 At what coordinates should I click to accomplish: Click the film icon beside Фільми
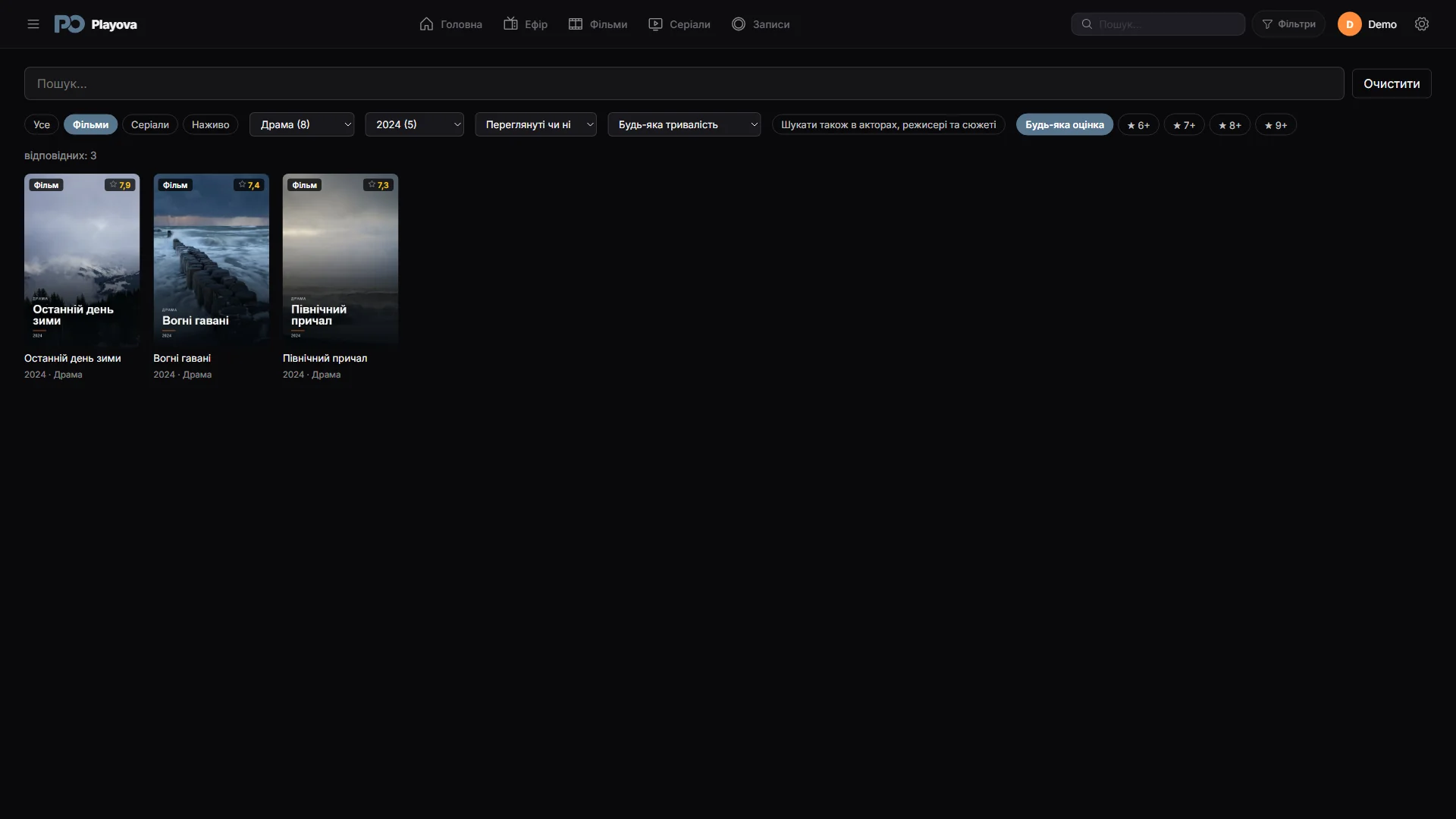tap(576, 24)
